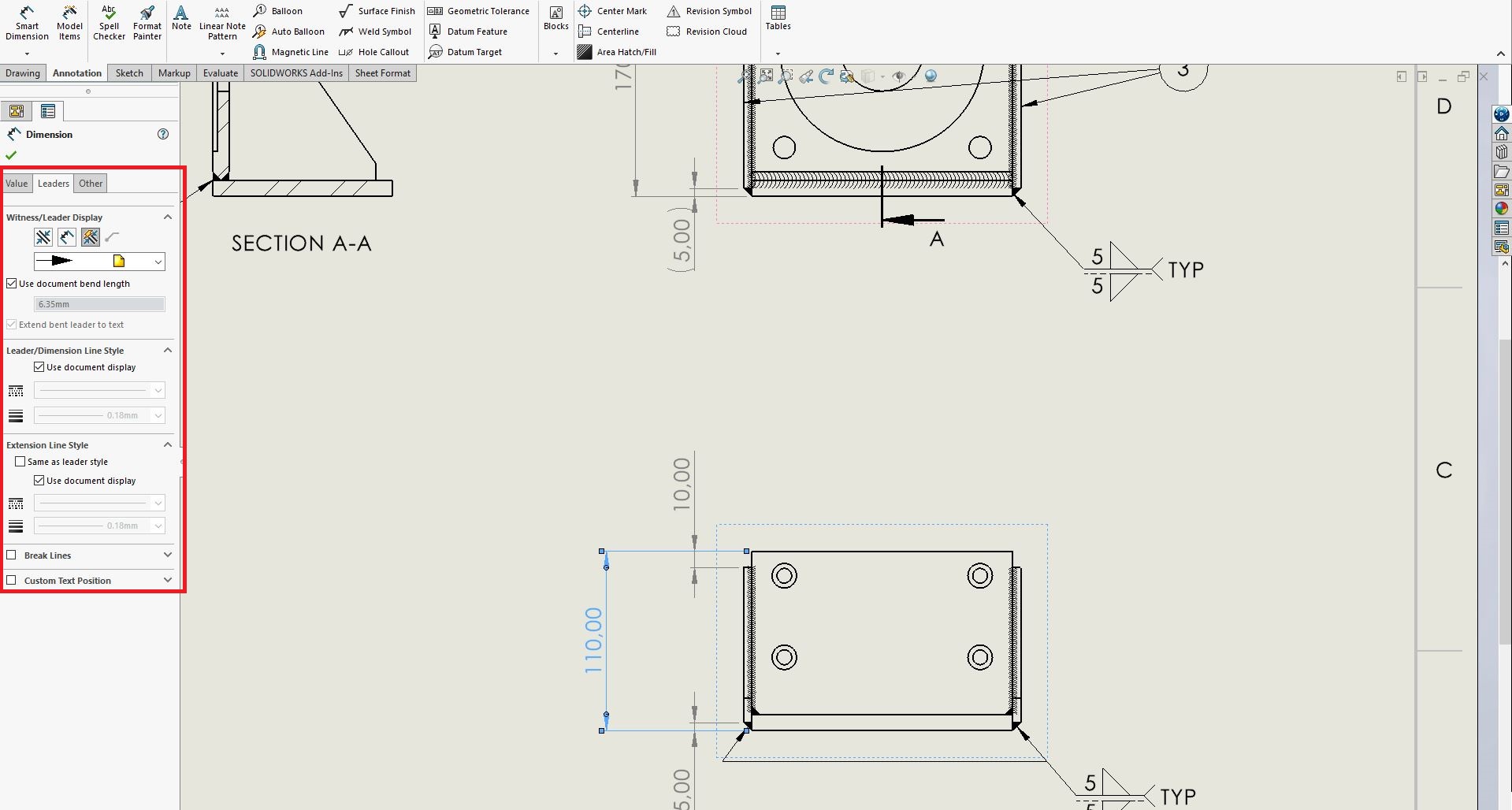Open the arrow style dropdown
This screenshot has width=1512, height=810.
(x=158, y=262)
